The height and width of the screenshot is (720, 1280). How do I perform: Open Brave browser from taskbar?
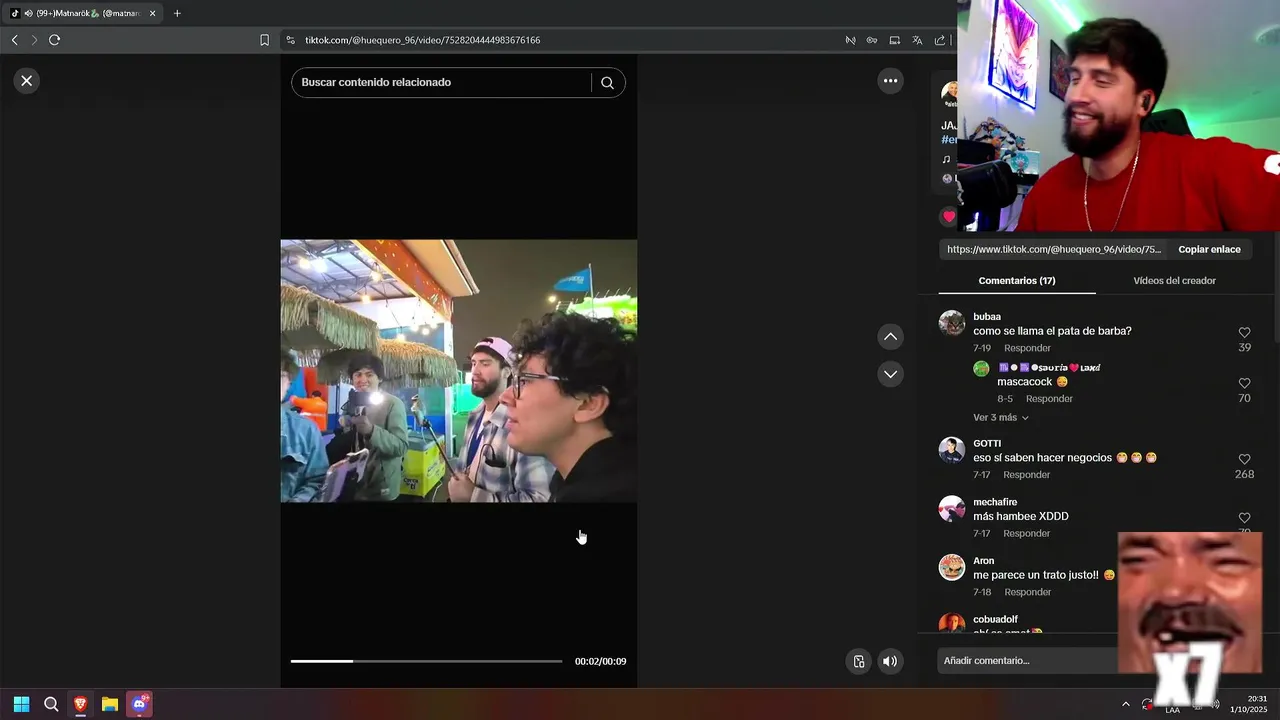tap(80, 704)
